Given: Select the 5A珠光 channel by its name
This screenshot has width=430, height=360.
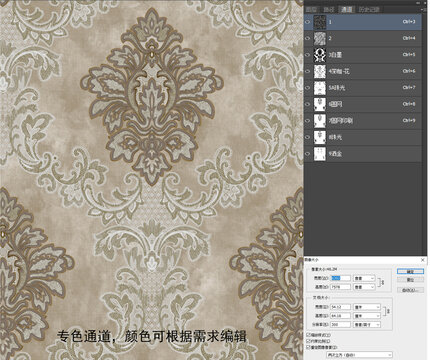Looking at the screenshot, I should point(337,88).
